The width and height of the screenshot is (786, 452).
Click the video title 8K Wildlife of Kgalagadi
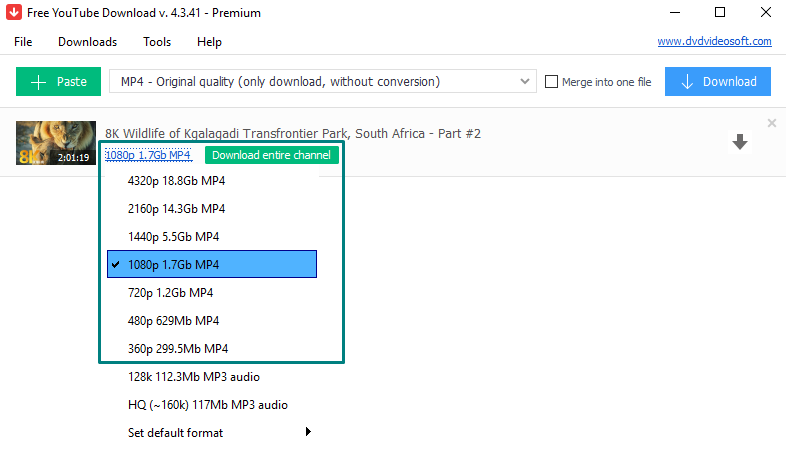click(x=293, y=133)
